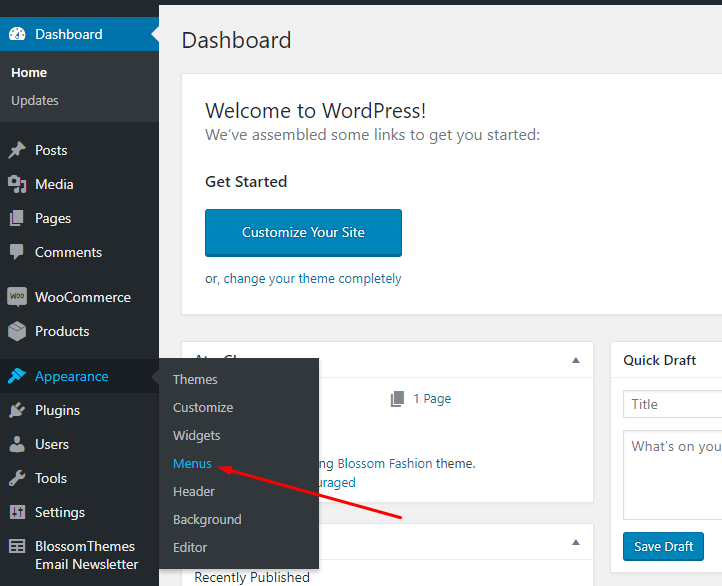Screen dimensions: 722x586
Task: Collapse the At a Glance panel arrow
Action: pyautogui.click(x=576, y=360)
